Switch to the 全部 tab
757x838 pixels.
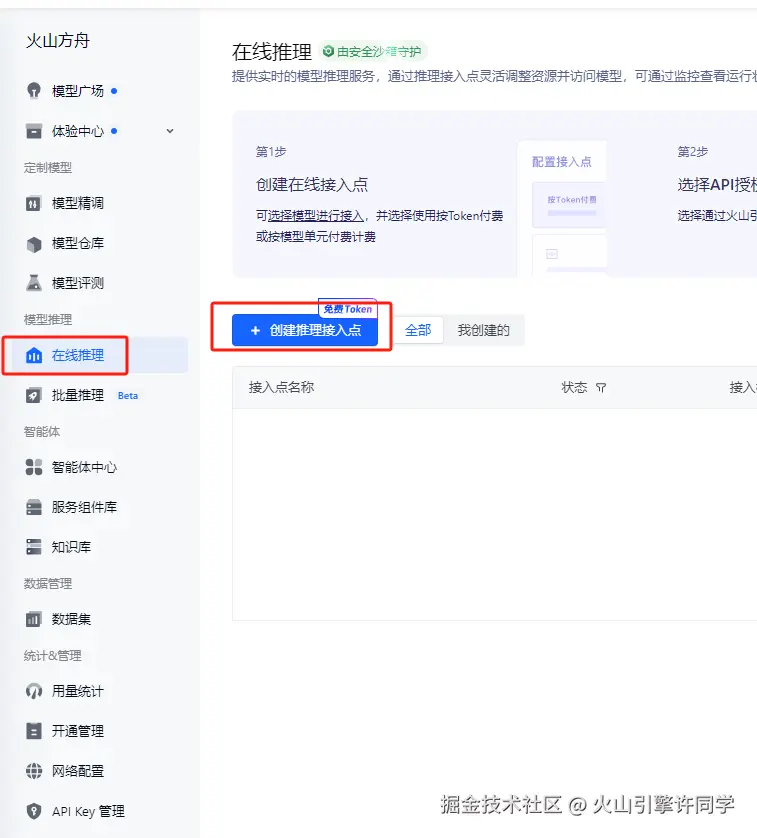(x=418, y=330)
